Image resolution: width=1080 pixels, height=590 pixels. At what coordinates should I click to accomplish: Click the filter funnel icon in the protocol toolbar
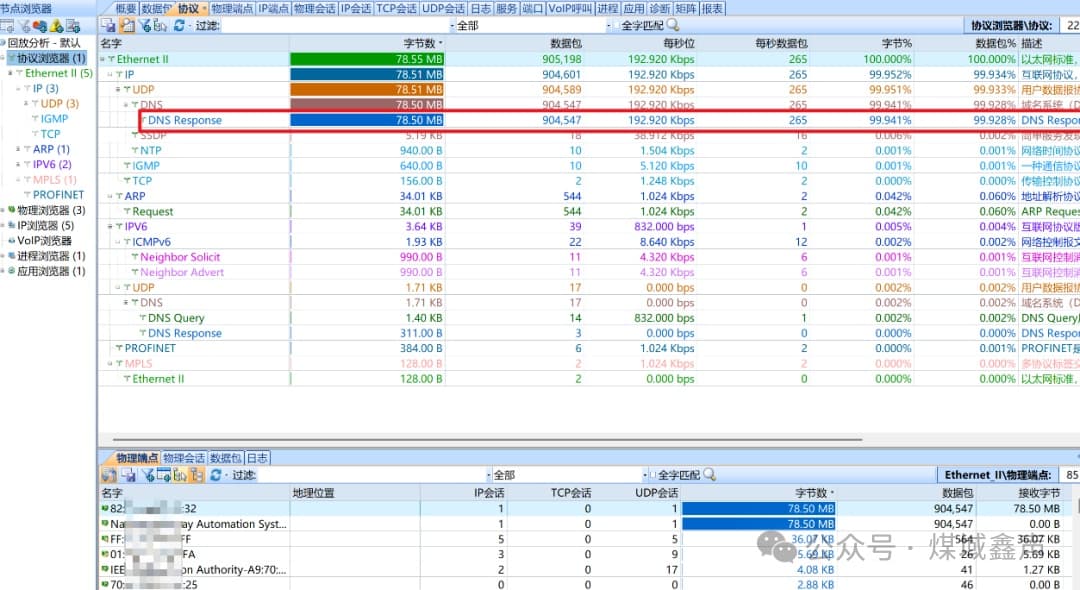coord(144,26)
